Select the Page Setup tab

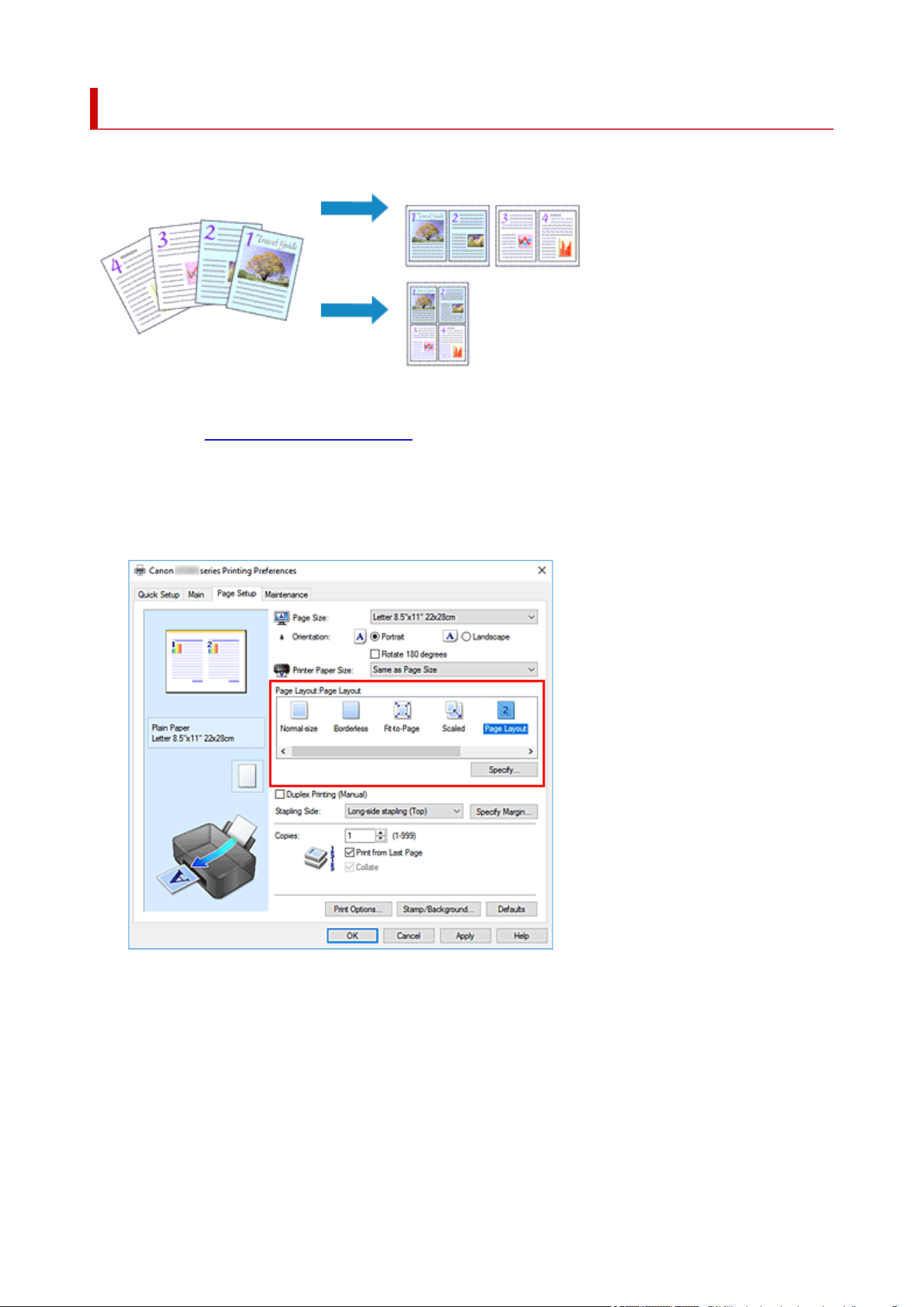pyautogui.click(x=237, y=593)
